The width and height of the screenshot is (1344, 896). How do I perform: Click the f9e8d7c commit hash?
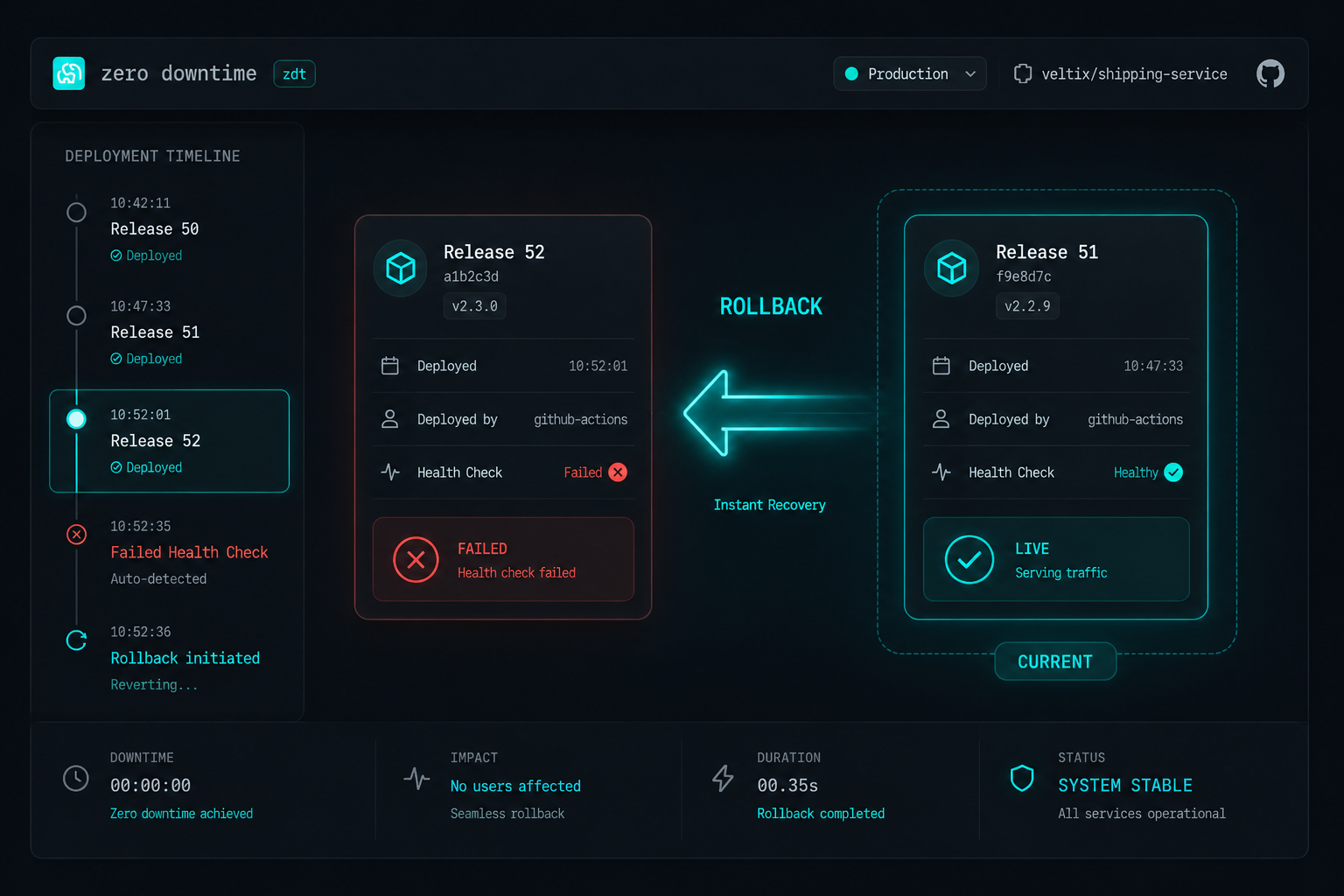coord(1024,276)
